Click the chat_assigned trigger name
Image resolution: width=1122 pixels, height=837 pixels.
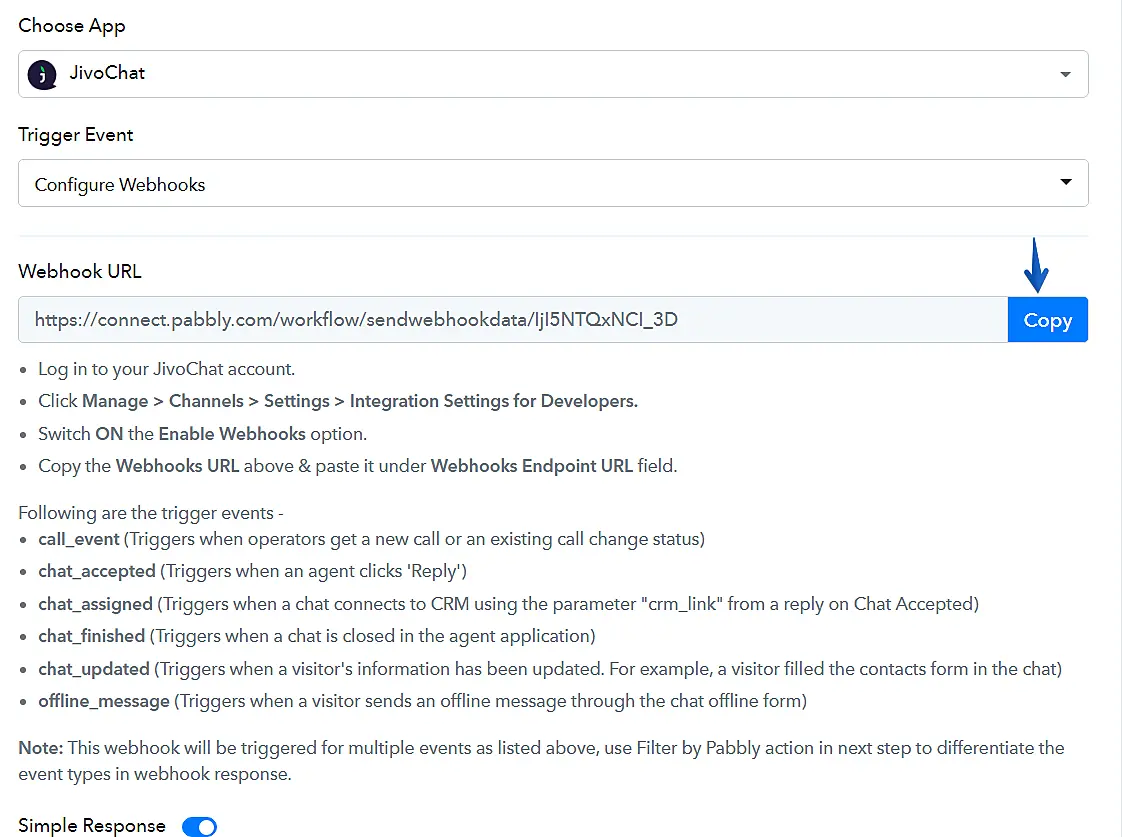click(x=95, y=604)
